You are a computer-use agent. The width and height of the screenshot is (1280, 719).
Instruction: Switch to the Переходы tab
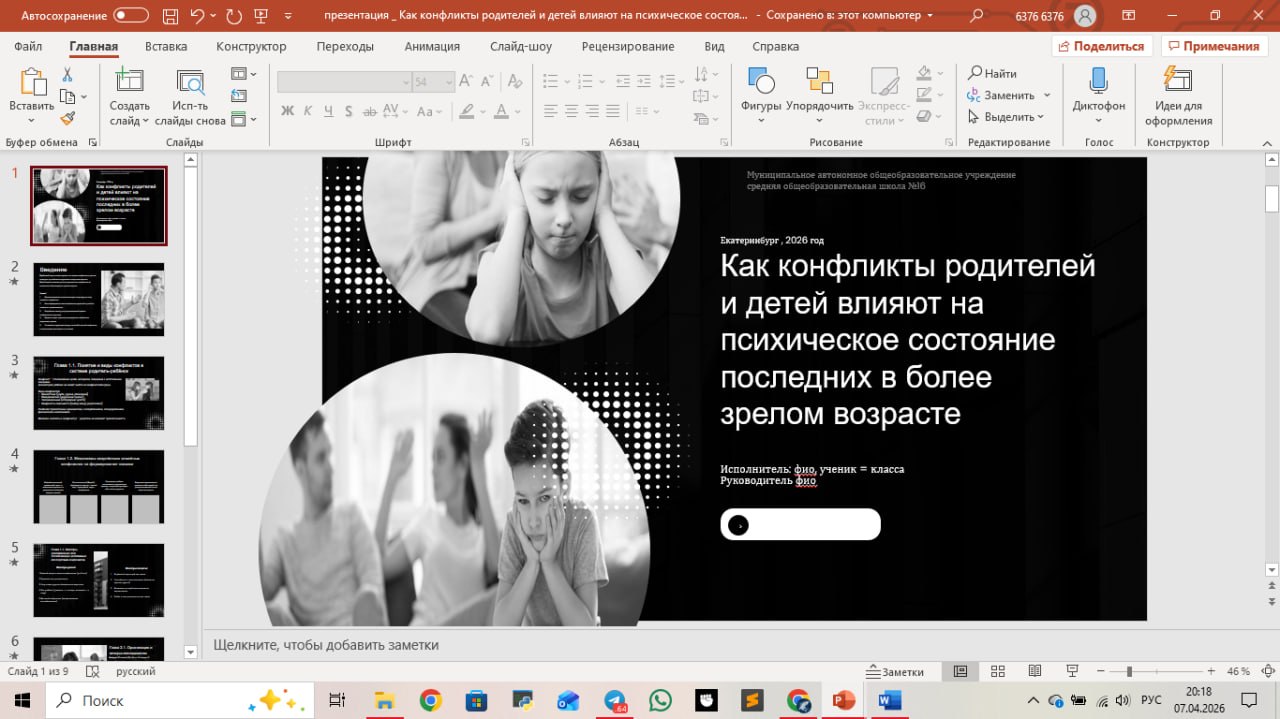point(345,46)
